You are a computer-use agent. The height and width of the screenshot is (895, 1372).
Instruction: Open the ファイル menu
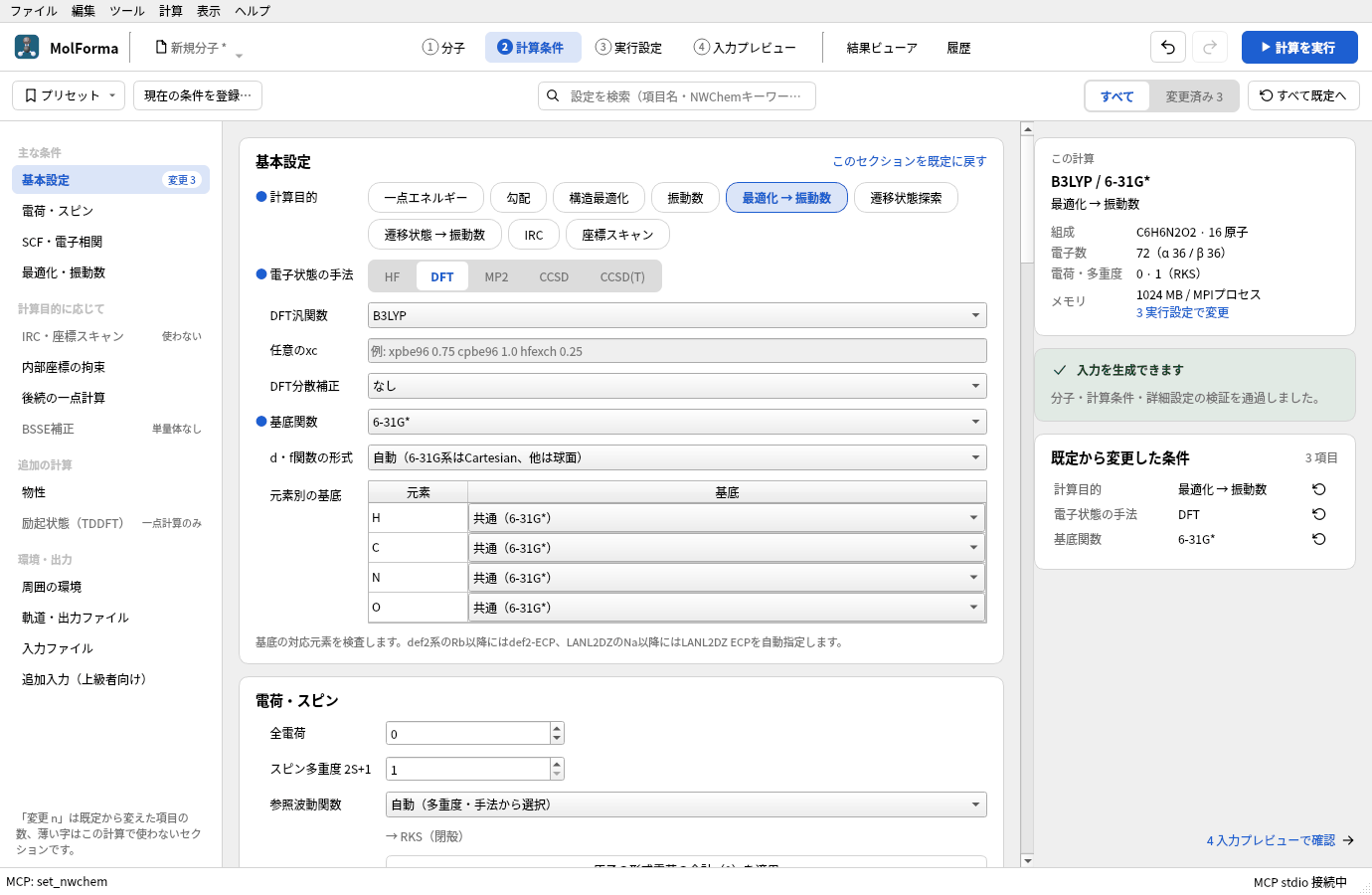[34, 11]
